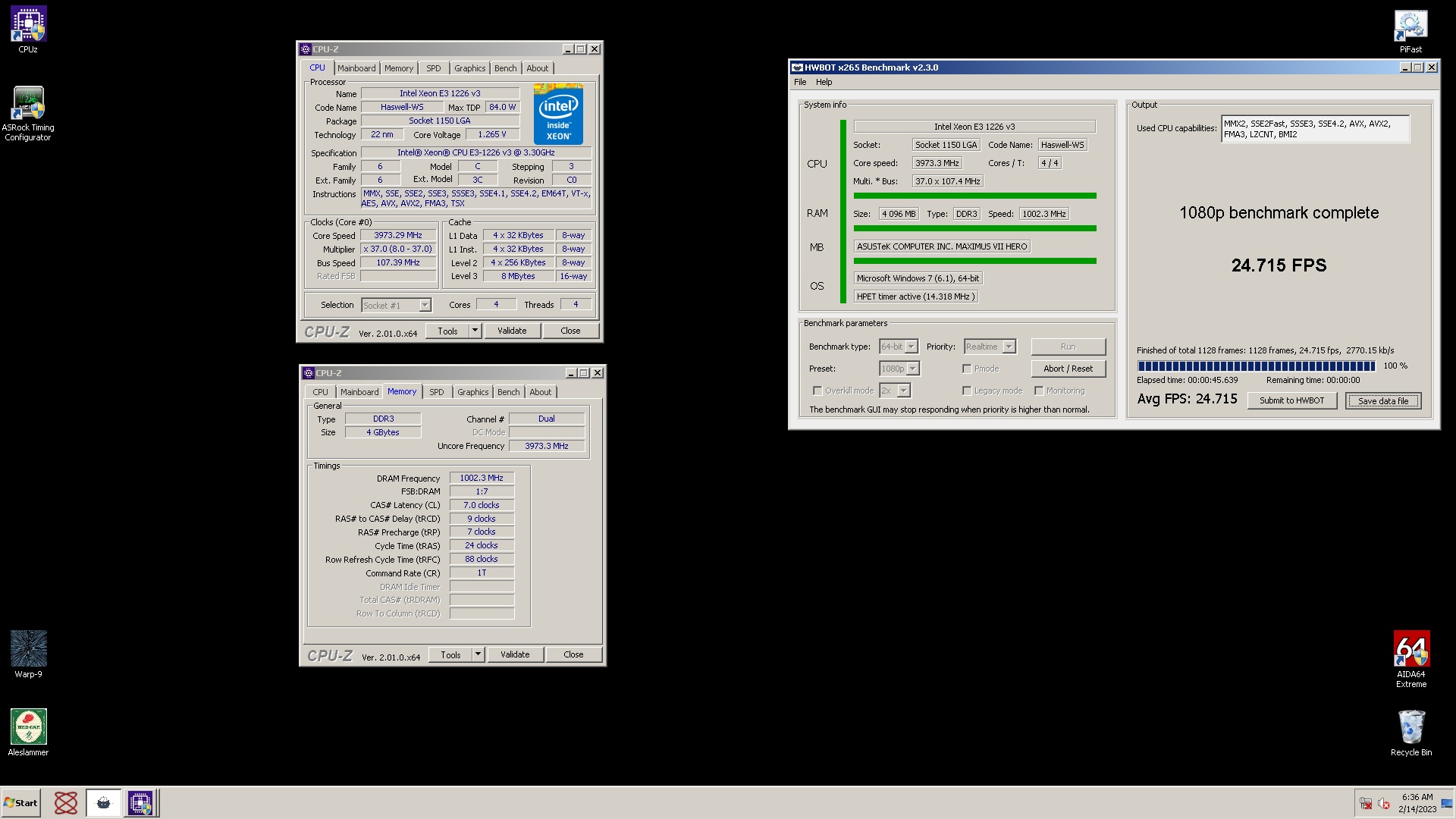Open the PiFast desktop shortcut

[x=1410, y=31]
